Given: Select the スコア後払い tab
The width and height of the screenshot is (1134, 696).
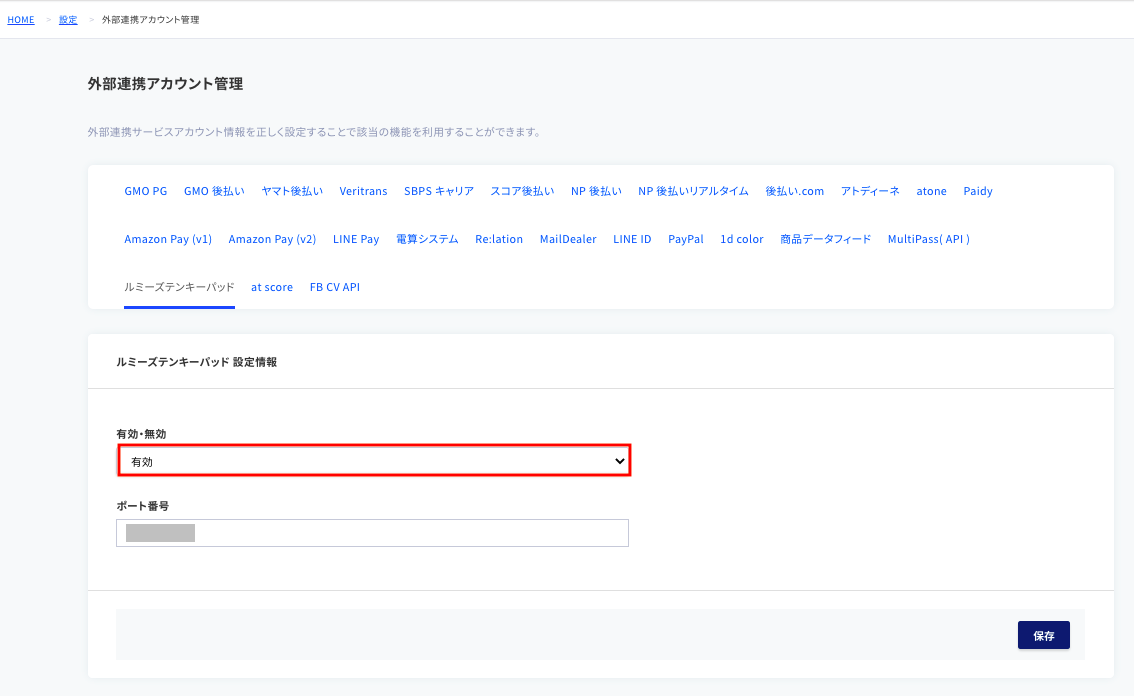Looking at the screenshot, I should coord(522,191).
